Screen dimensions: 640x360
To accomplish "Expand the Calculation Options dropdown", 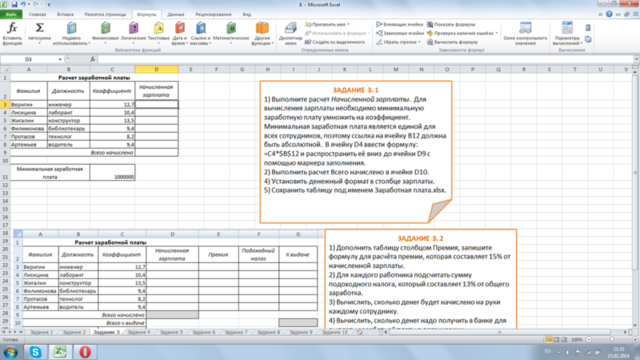I will click(x=567, y=33).
